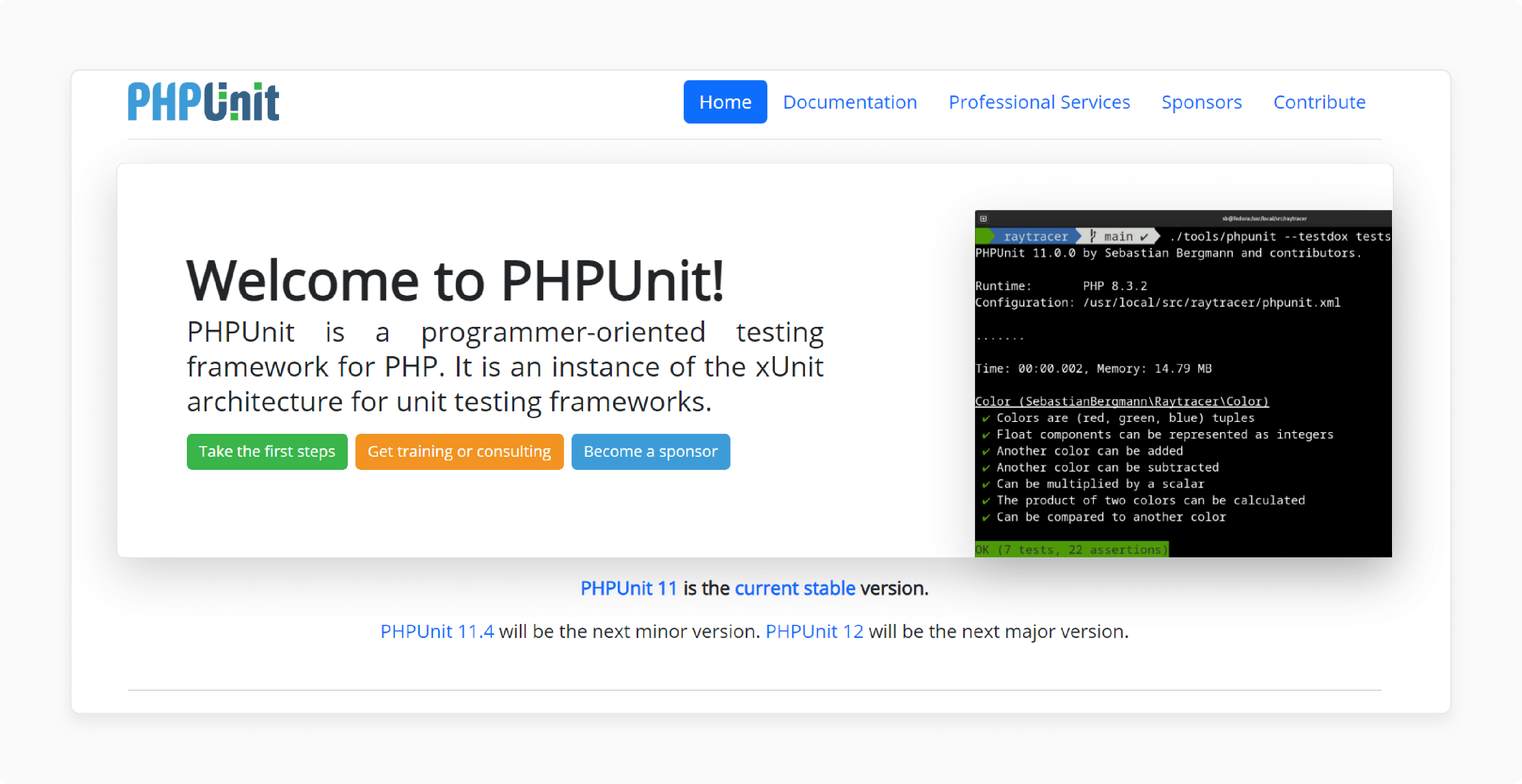This screenshot has height=784, width=1522.
Task: Click Get training or consulting button
Action: click(x=459, y=452)
